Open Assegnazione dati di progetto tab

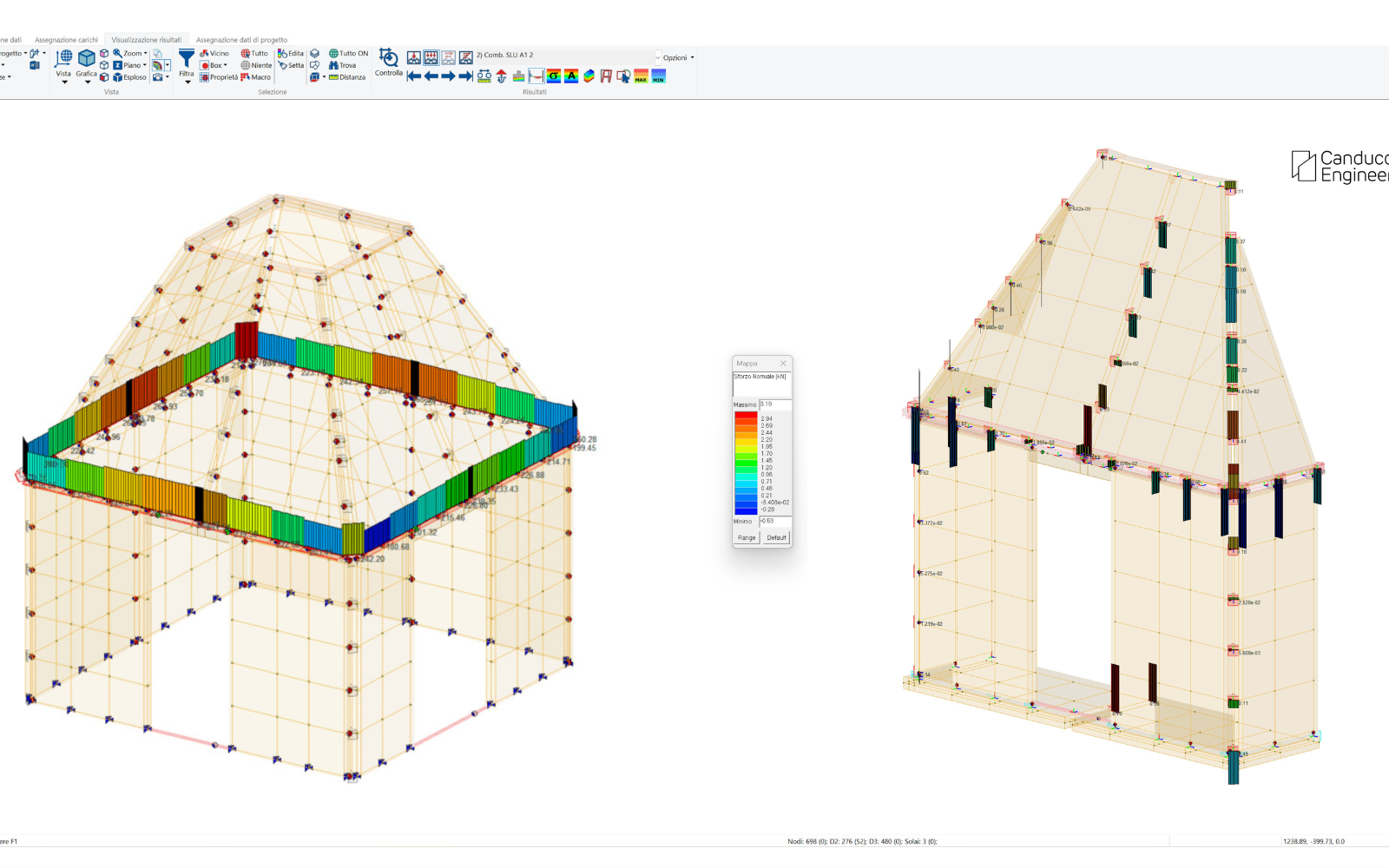(241, 40)
